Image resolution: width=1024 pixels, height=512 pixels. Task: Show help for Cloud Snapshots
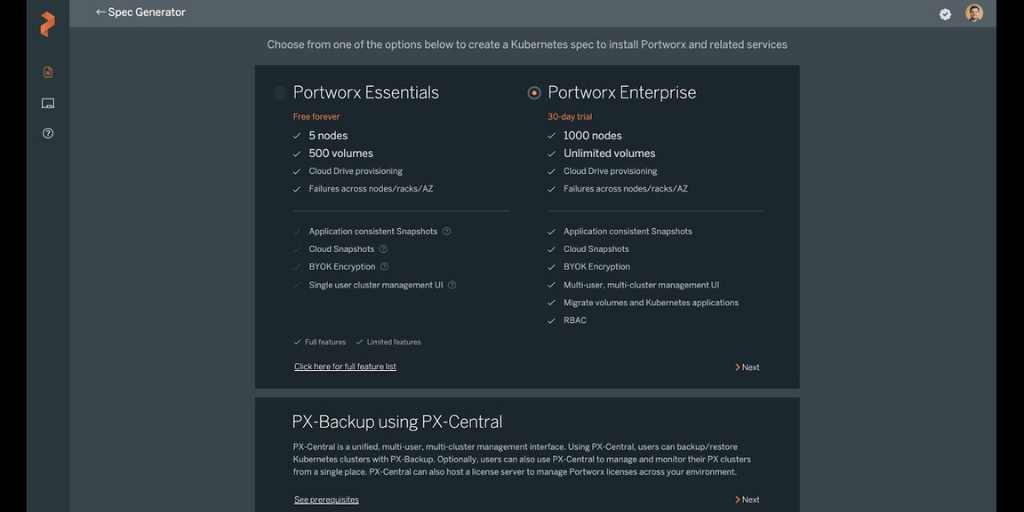click(383, 249)
